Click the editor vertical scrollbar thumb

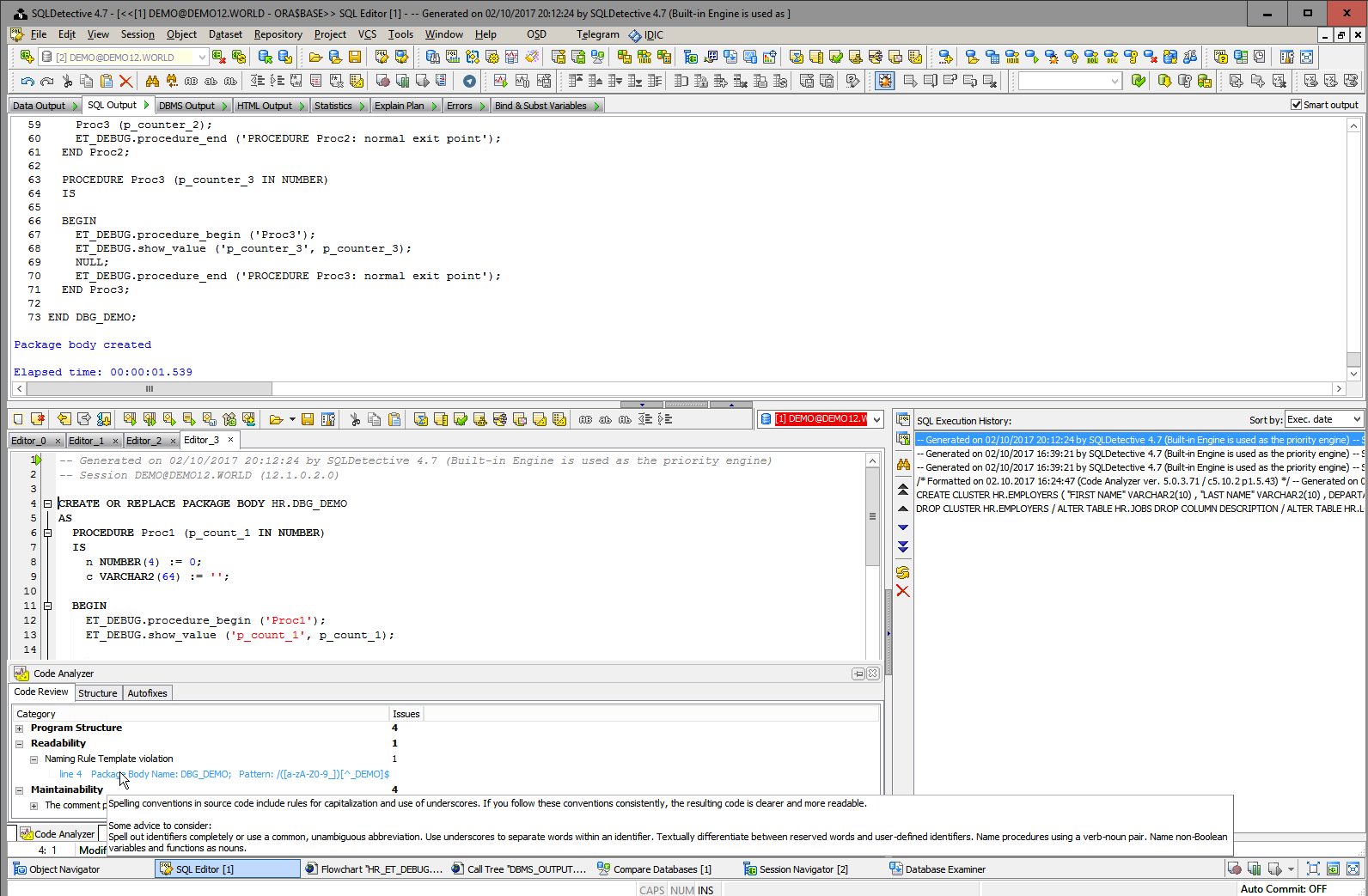(x=872, y=517)
